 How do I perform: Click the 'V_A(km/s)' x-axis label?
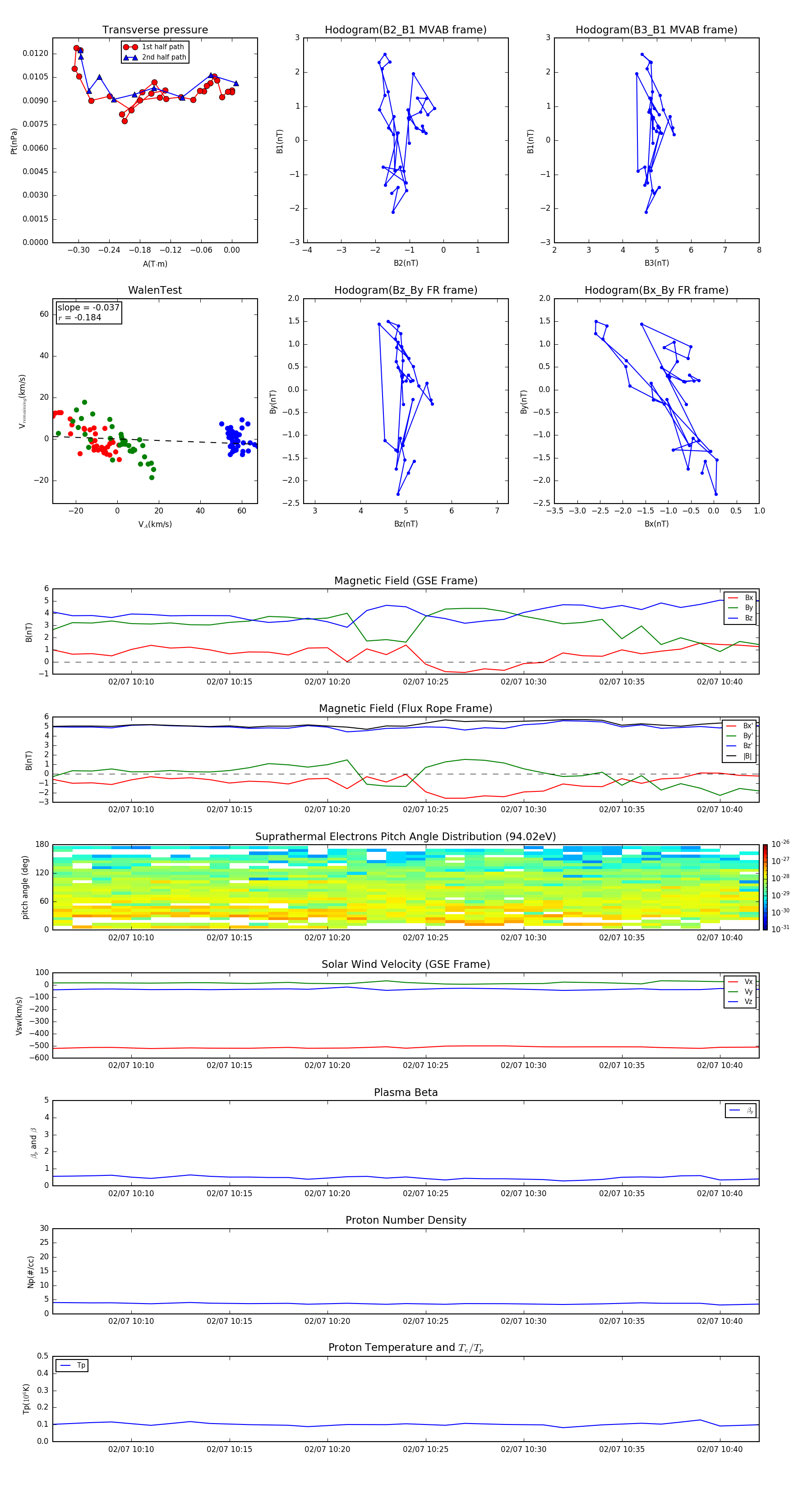tap(155, 524)
